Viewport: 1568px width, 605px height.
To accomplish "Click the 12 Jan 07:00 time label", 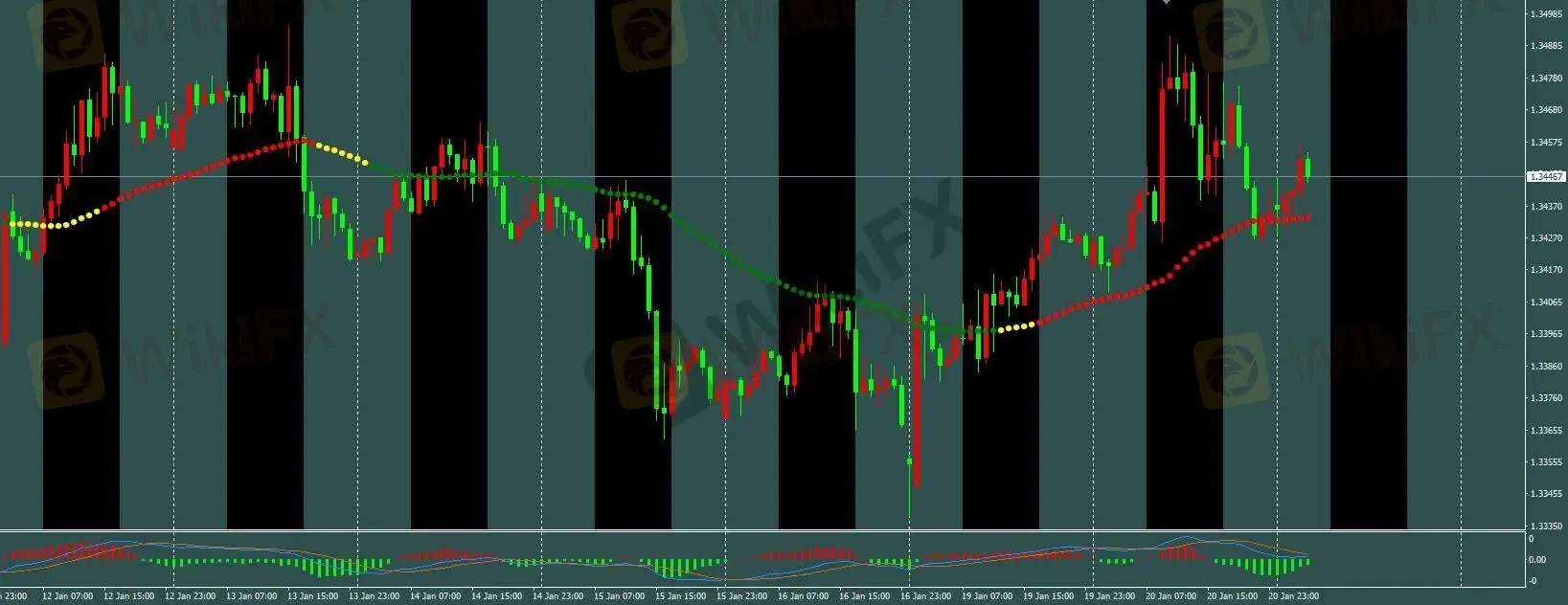I will pyautogui.click(x=68, y=596).
